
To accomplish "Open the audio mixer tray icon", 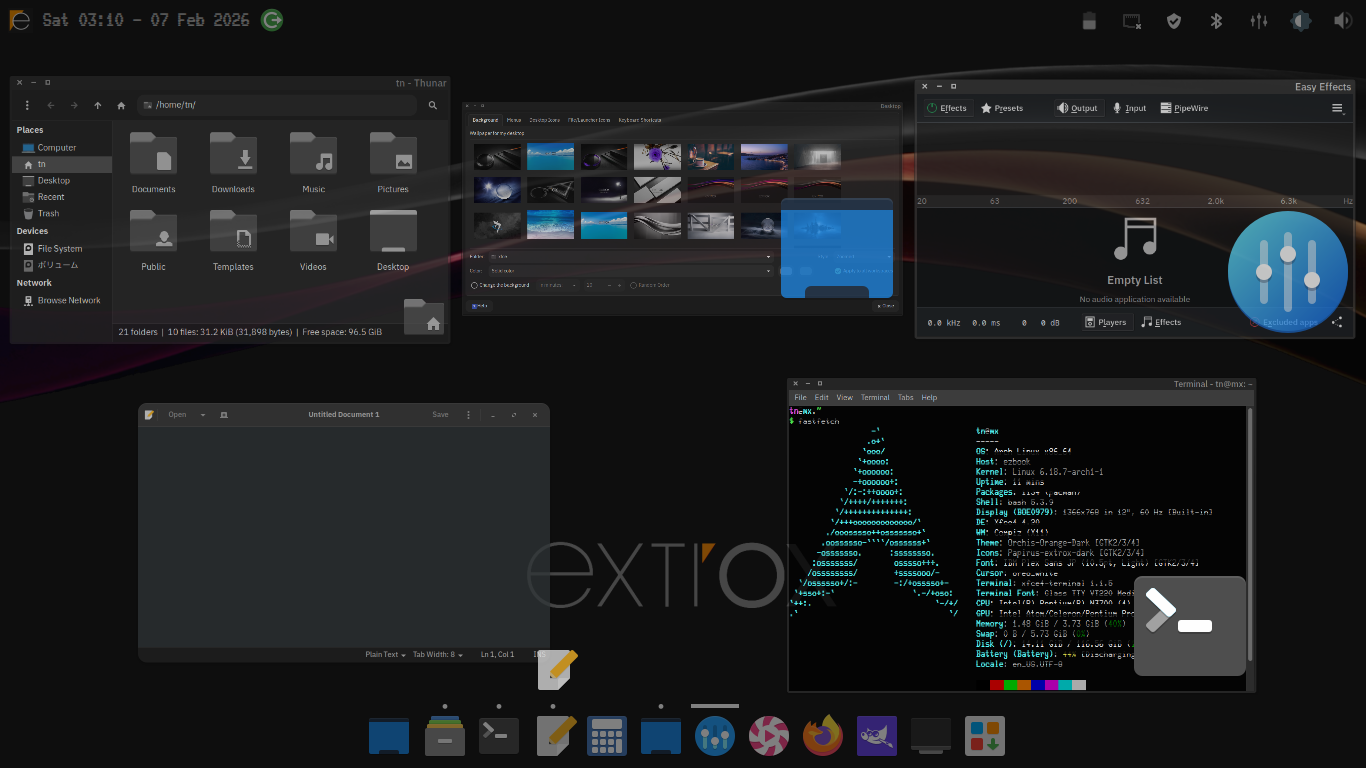I will (x=1259, y=20).
